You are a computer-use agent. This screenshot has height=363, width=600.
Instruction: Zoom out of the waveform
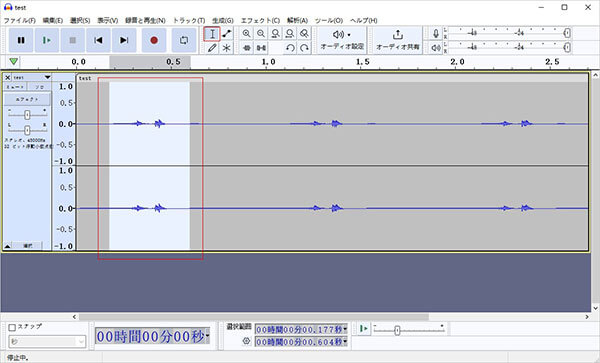261,34
